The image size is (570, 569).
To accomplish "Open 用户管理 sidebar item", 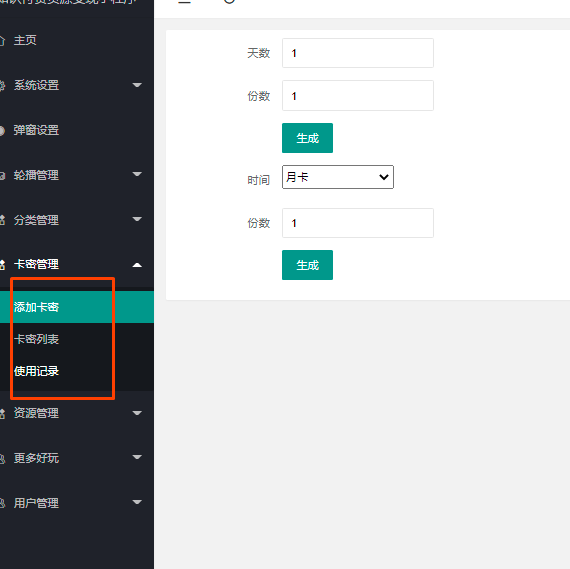I will (x=36, y=503).
